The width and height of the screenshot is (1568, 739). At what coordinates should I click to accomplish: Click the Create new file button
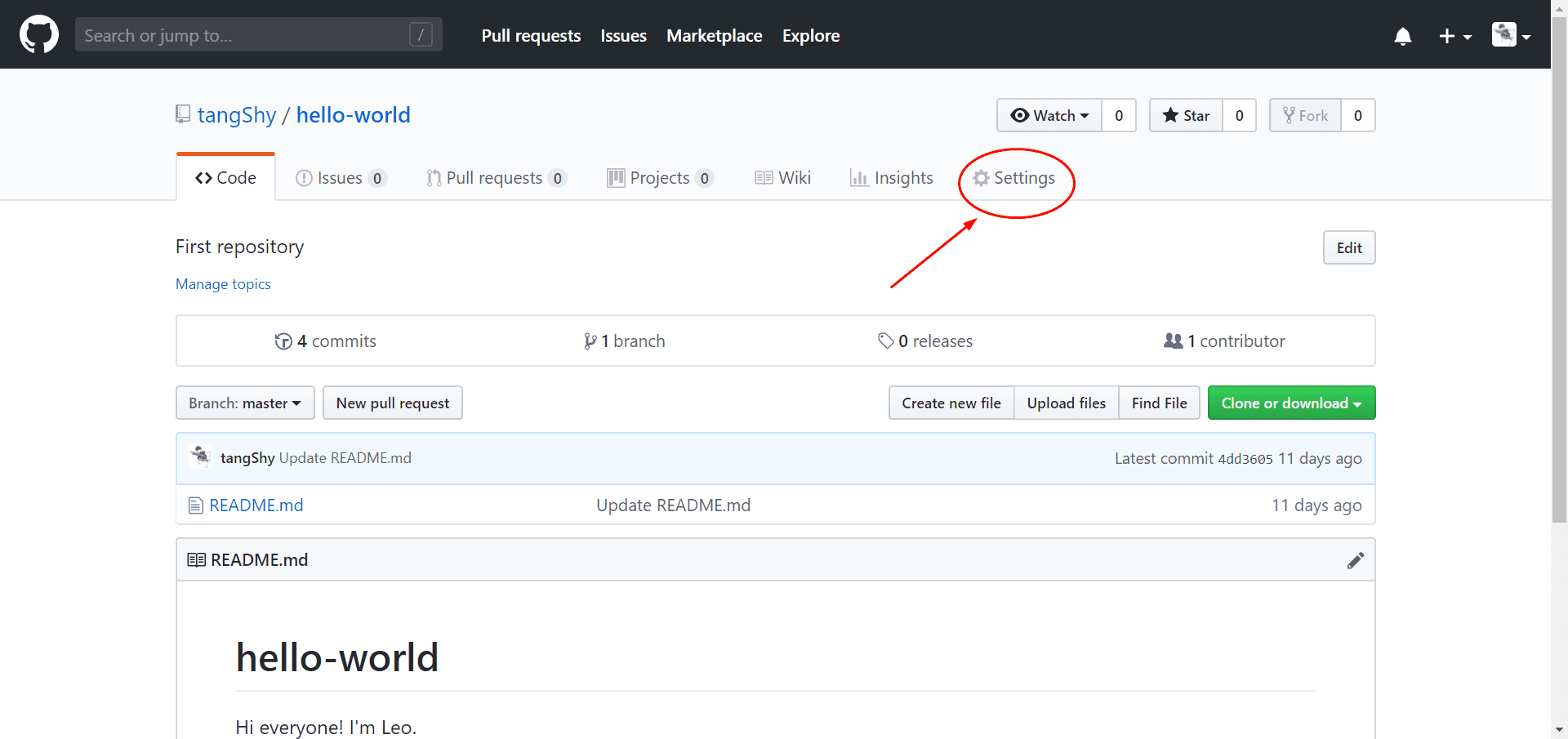click(x=951, y=403)
